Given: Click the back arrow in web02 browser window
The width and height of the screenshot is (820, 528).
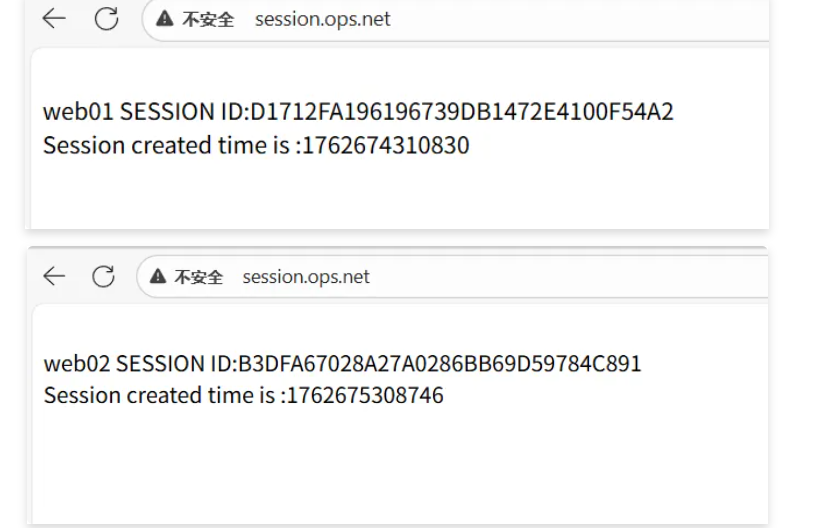Looking at the screenshot, I should [x=54, y=276].
